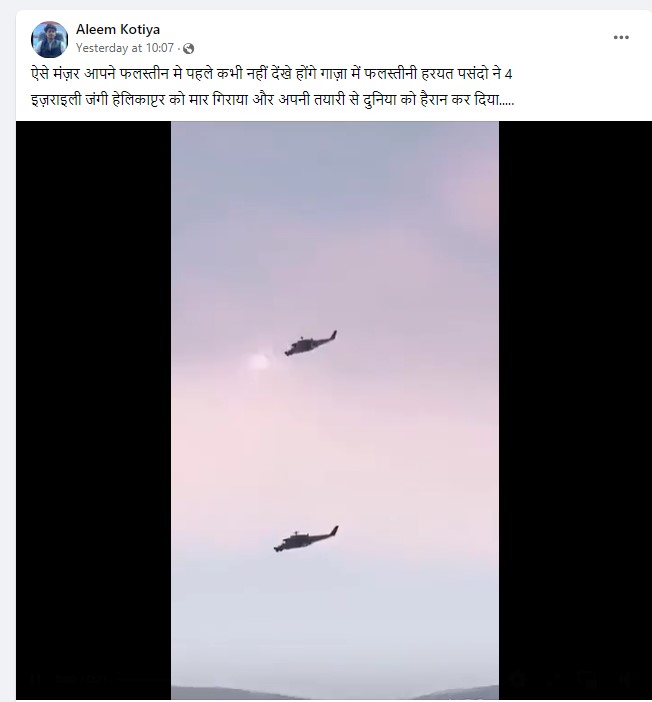Image resolution: width=652 pixels, height=702 pixels.
Task: Click the bright flare near the upper helicopter
Action: (259, 361)
